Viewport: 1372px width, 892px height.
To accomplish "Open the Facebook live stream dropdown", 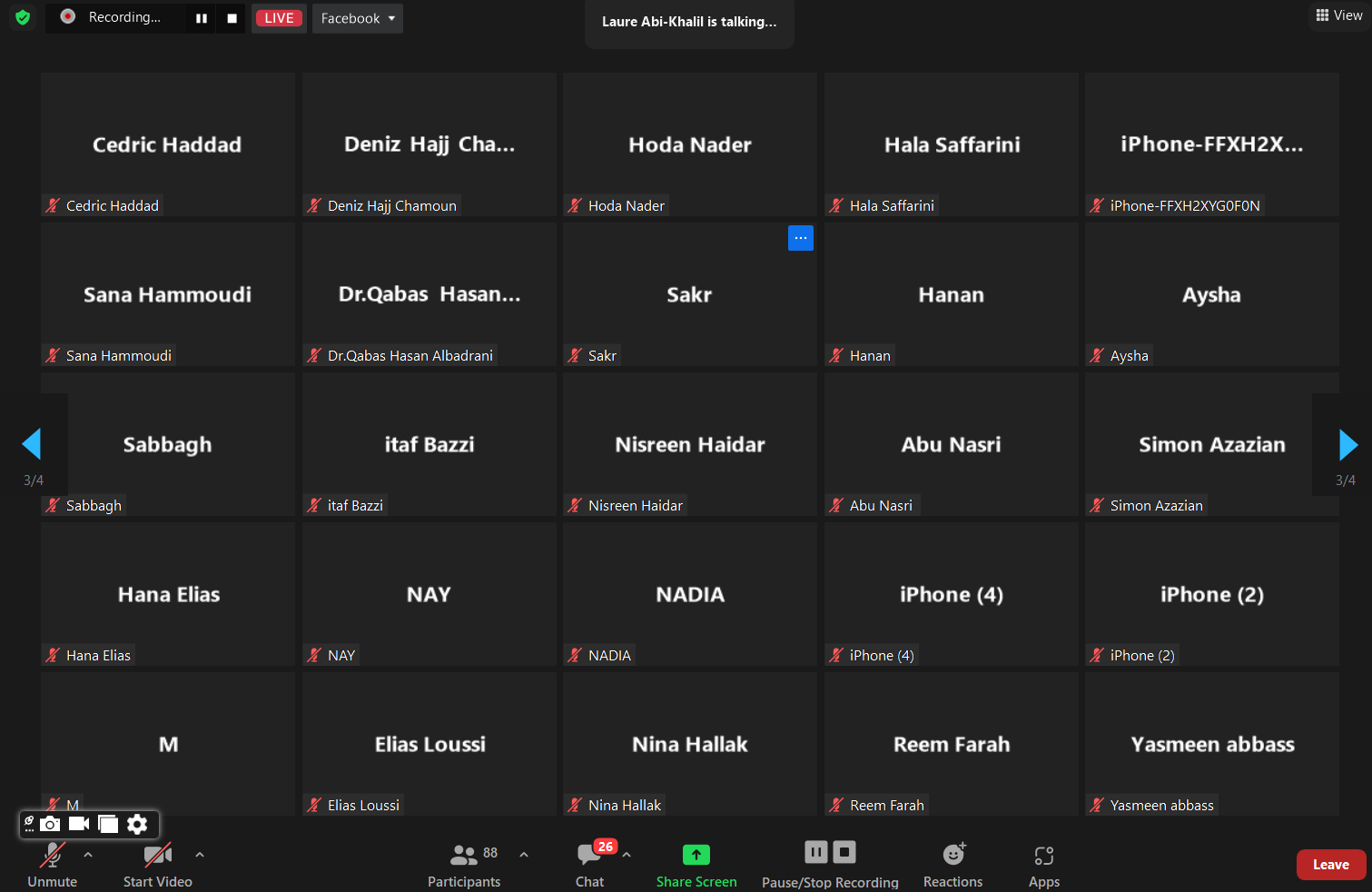I will tap(358, 18).
